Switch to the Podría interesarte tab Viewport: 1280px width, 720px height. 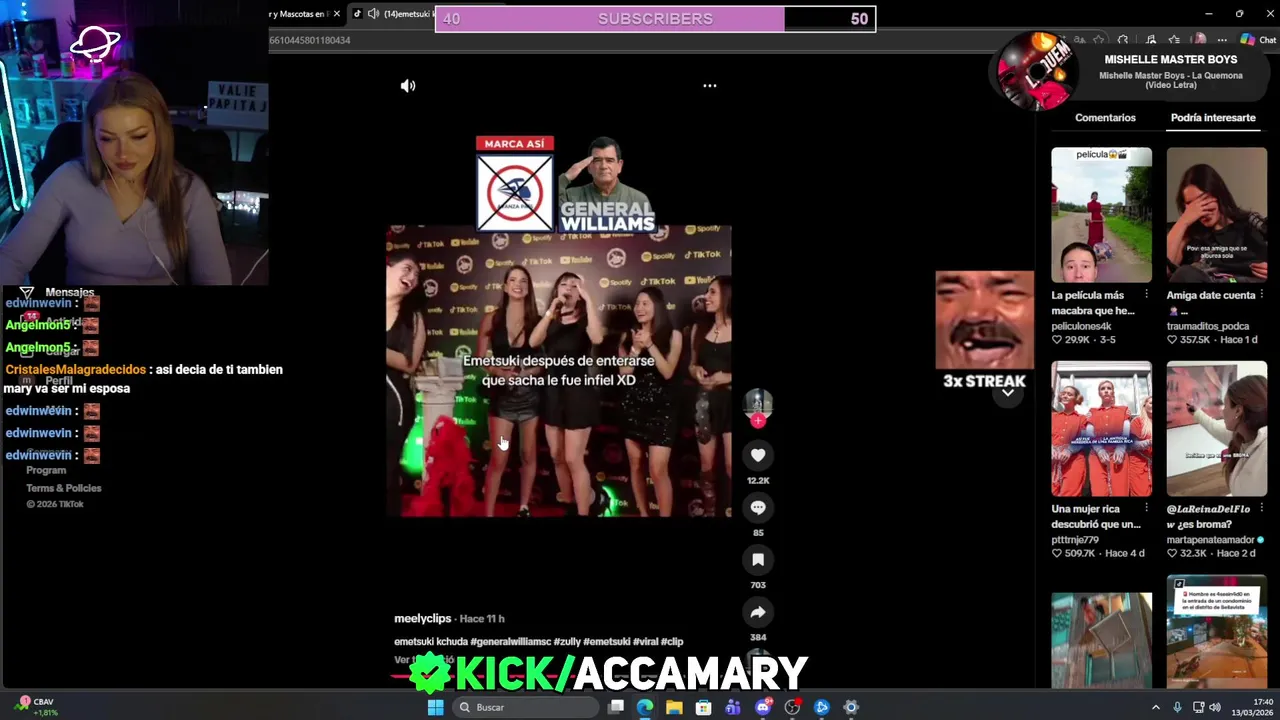(x=1213, y=118)
